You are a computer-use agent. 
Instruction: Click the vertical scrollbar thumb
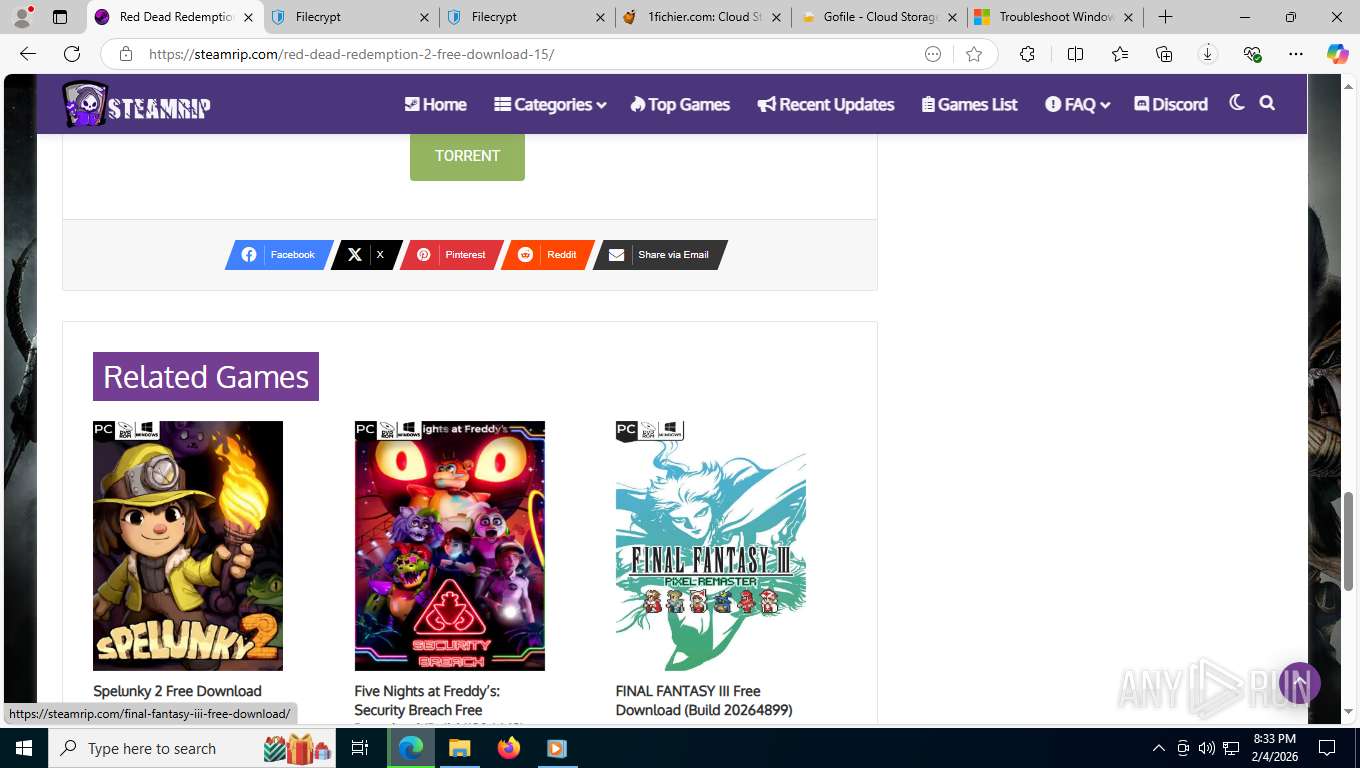click(1349, 541)
